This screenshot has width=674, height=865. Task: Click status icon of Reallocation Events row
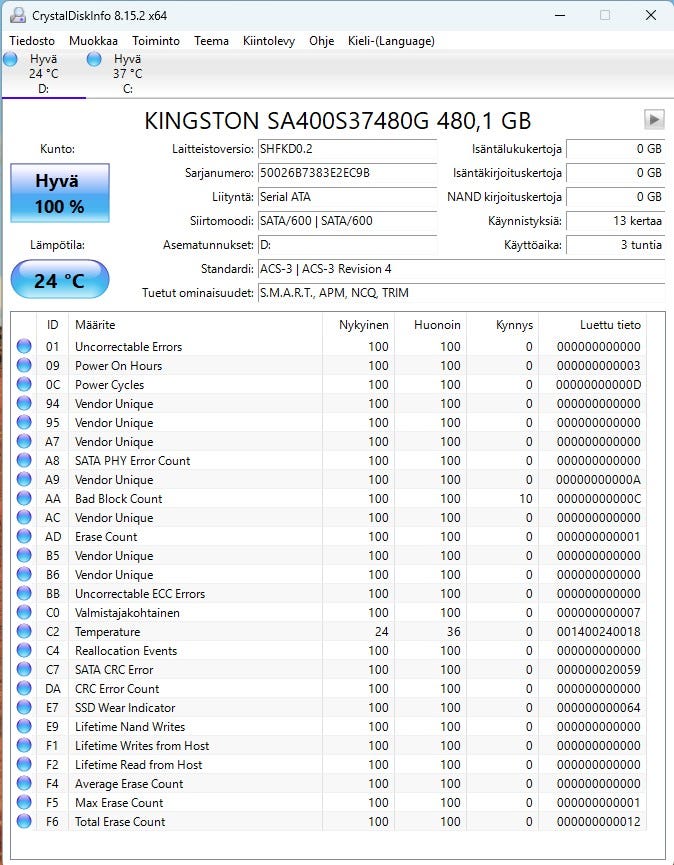[x=24, y=650]
